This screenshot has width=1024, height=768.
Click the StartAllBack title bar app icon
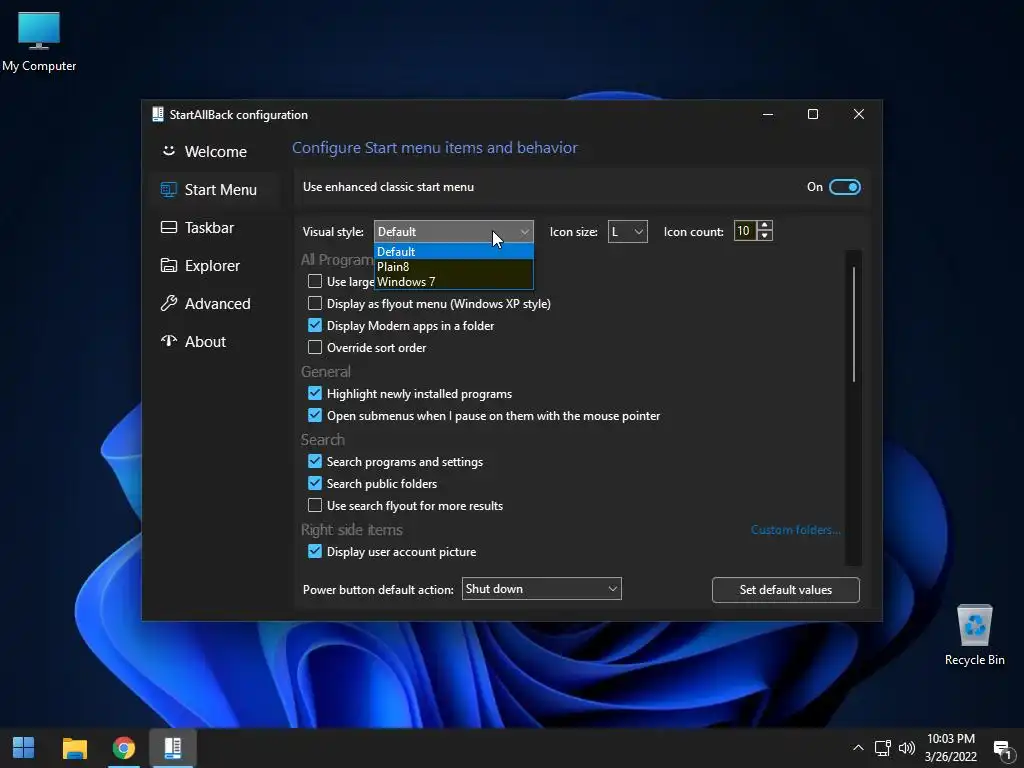157,114
